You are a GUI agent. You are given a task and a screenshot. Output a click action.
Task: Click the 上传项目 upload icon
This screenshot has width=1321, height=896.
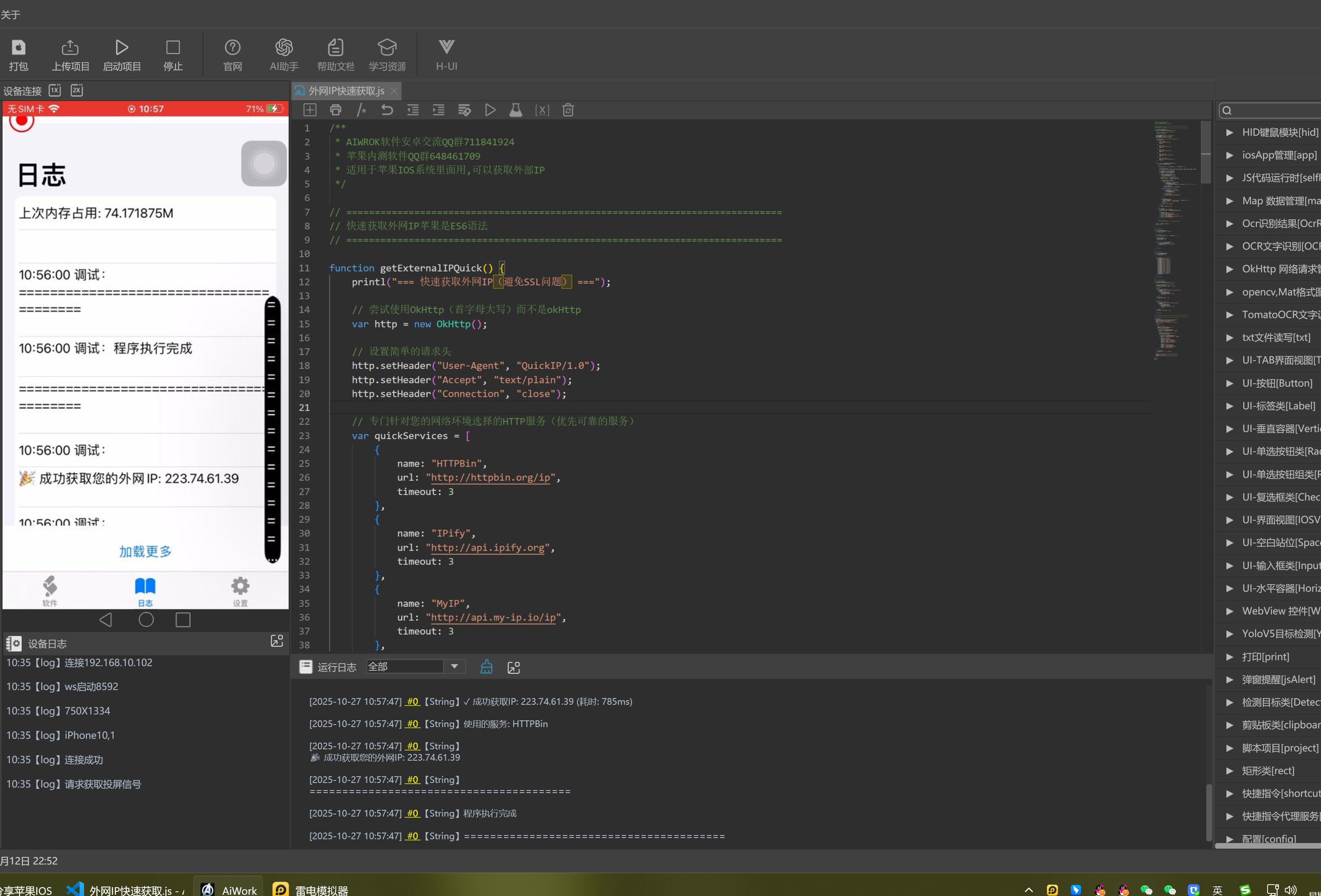click(x=70, y=48)
